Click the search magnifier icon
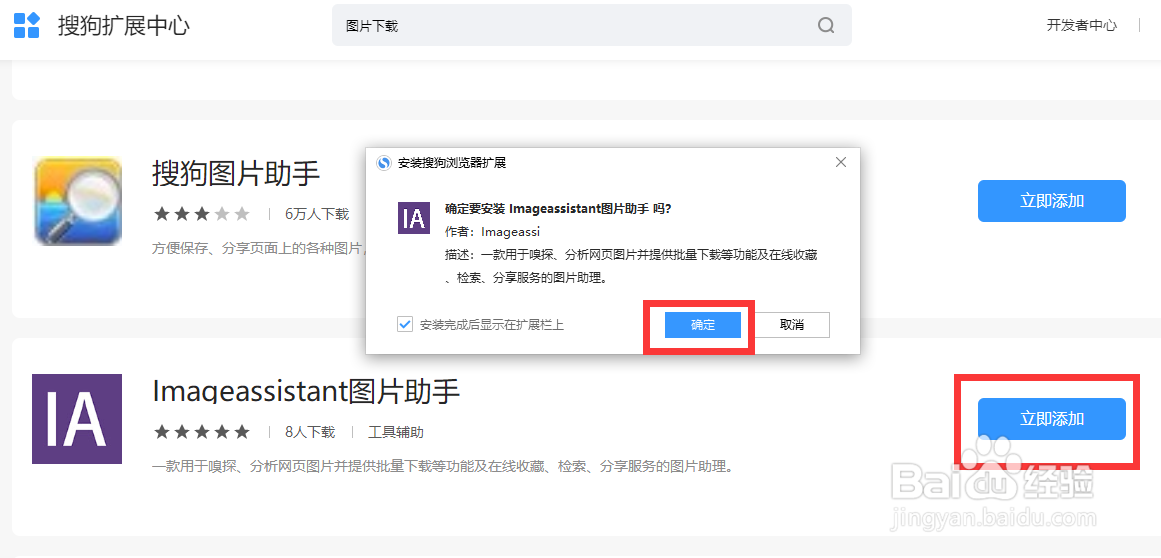Screen dimensions: 1161x558 (x=826, y=25)
